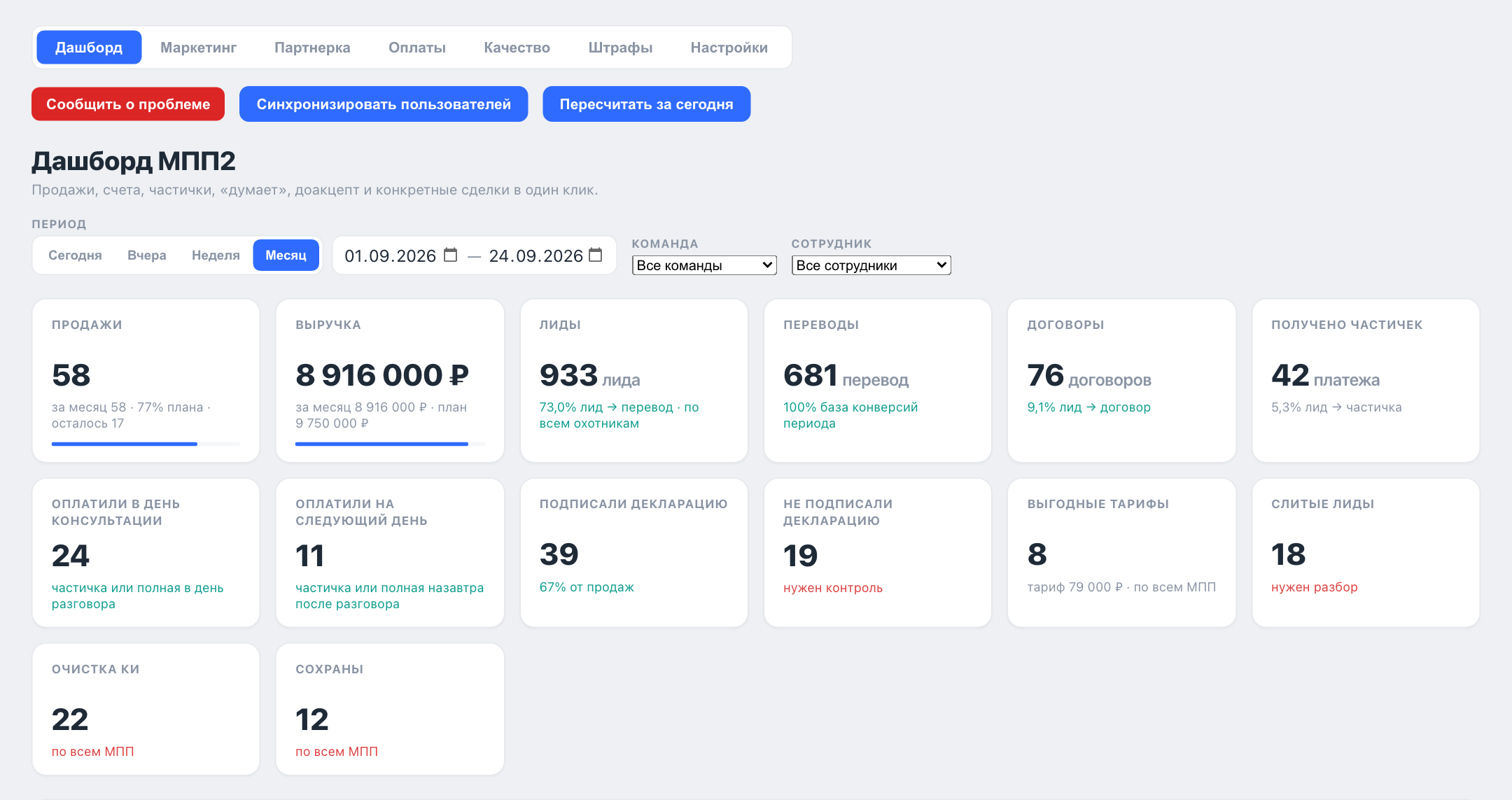Click the red Сообщить о проблеме button
Screen dimensions: 1512x800
pyautogui.click(x=128, y=104)
